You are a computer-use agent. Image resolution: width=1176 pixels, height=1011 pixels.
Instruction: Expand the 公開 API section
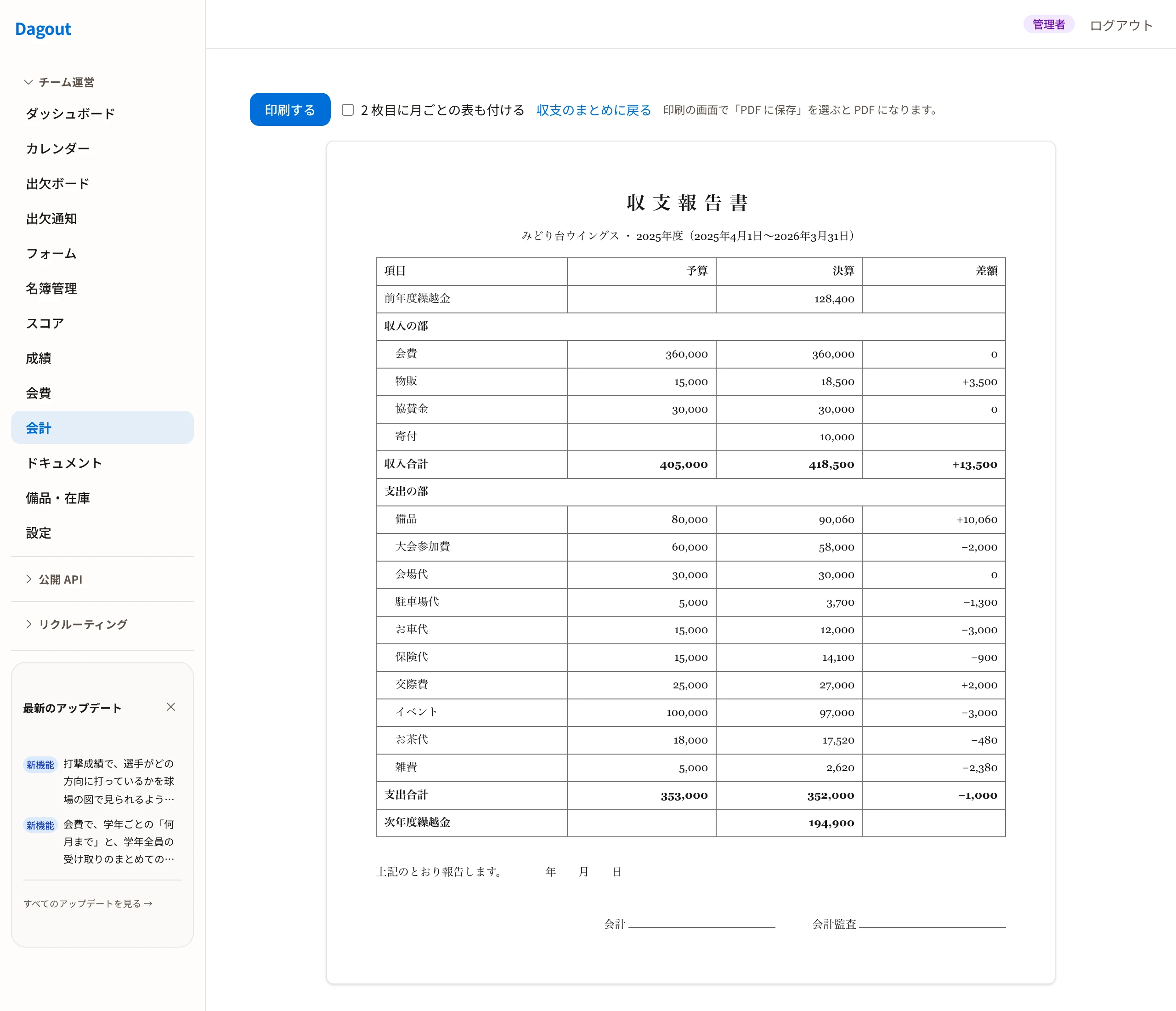[54, 579]
